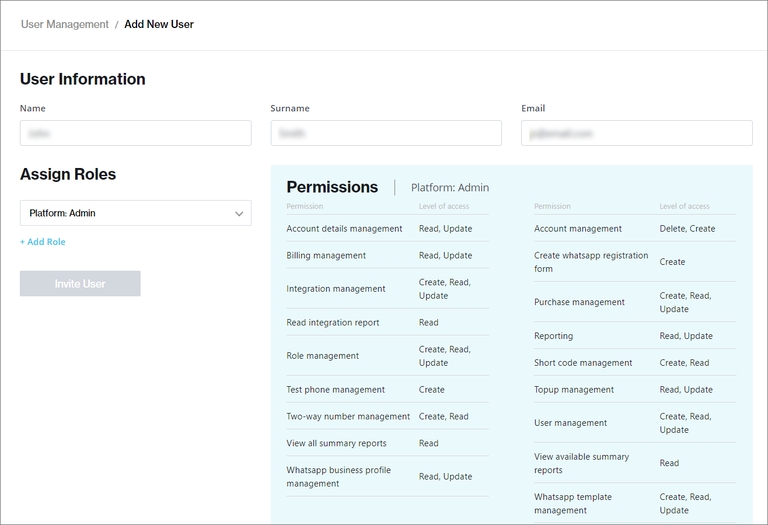768x525 pixels.
Task: Click the Email input field
Action: 636,133
